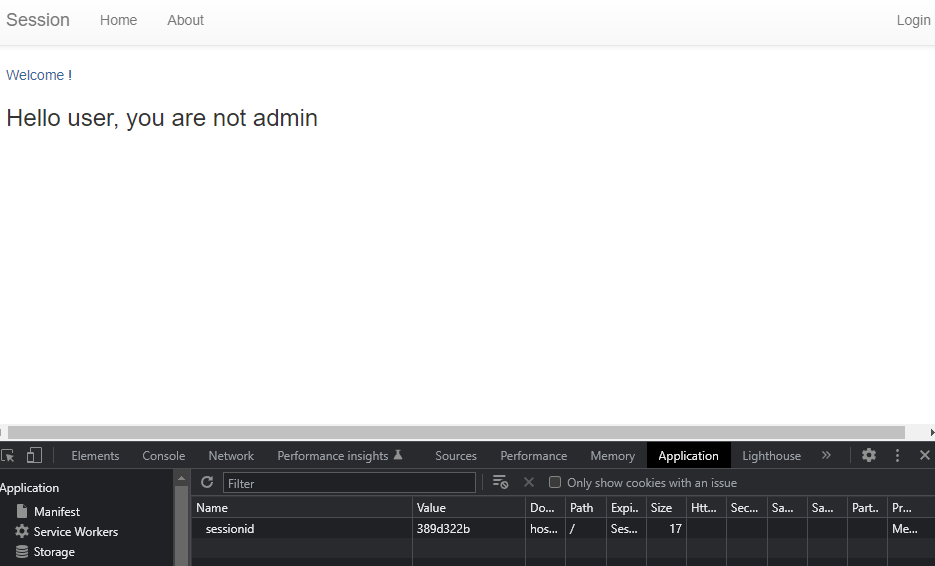The width and height of the screenshot is (935, 566).
Task: Toggle the device toolbar icon
Action: [34, 456]
